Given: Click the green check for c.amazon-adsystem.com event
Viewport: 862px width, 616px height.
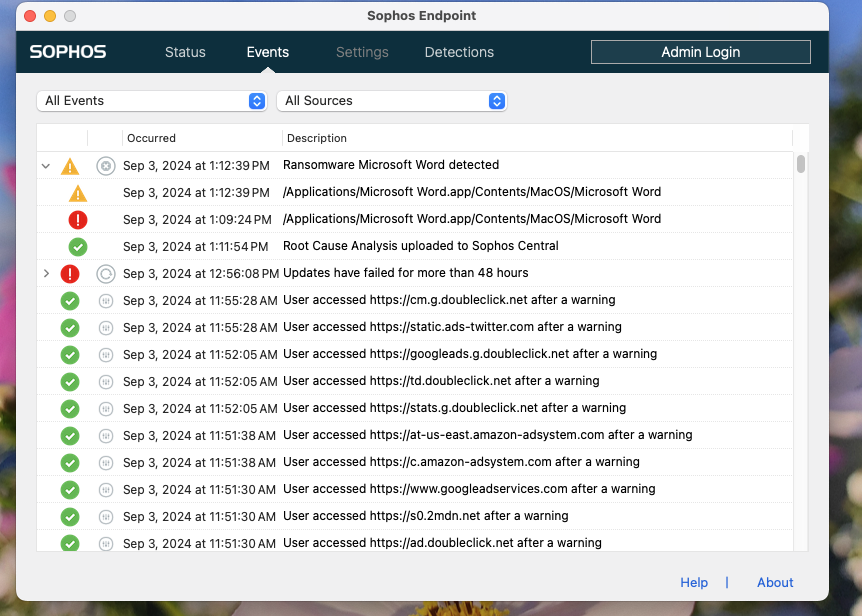Looking at the screenshot, I should pos(70,463).
